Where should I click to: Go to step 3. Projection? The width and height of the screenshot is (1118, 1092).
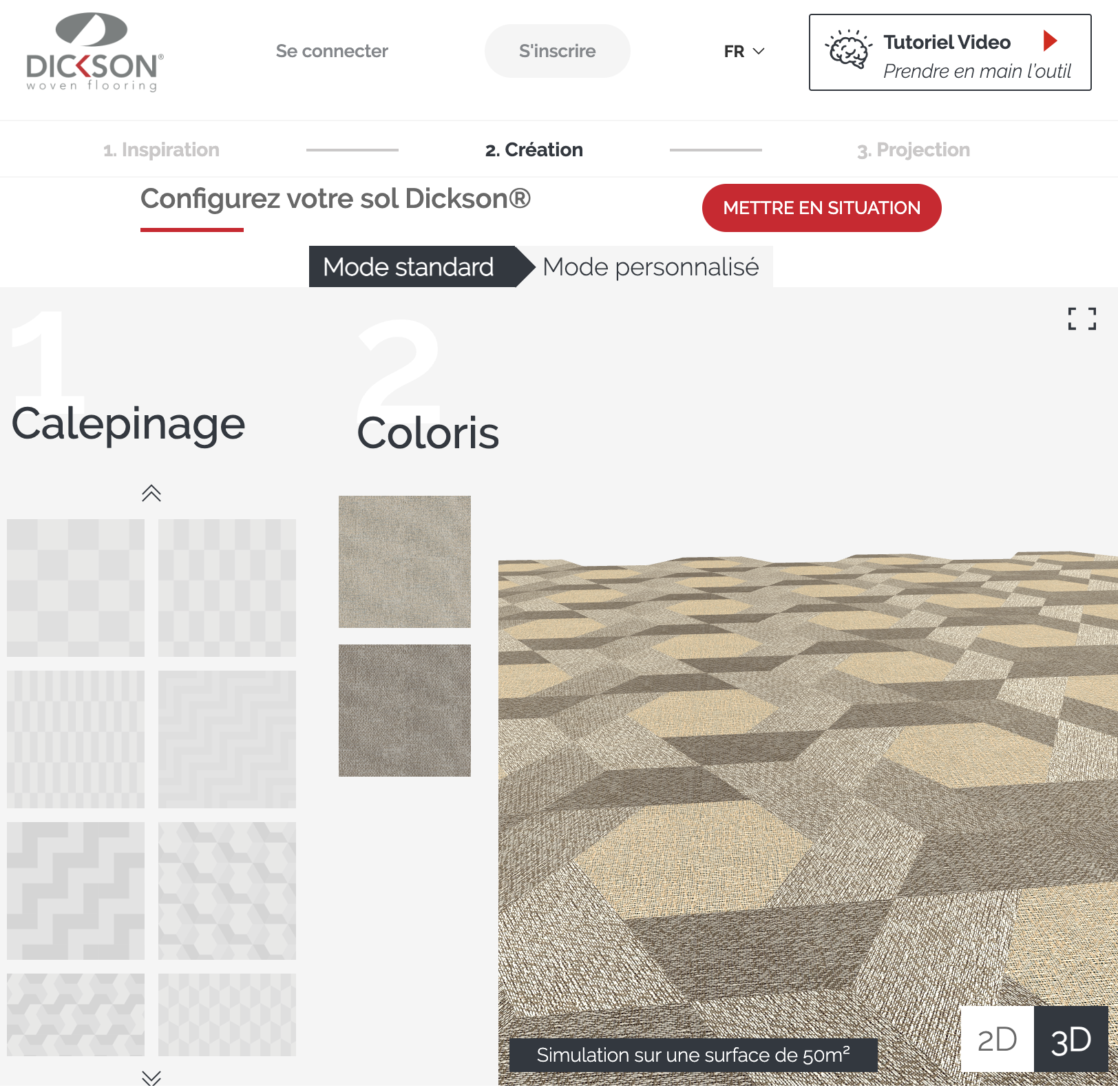pos(913,149)
